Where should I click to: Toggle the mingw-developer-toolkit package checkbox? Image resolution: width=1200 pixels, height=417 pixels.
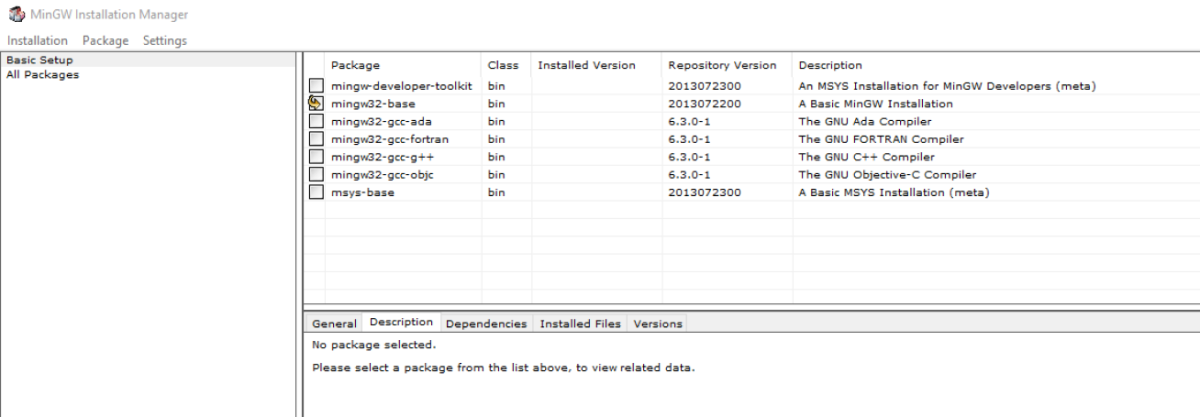tap(316, 86)
